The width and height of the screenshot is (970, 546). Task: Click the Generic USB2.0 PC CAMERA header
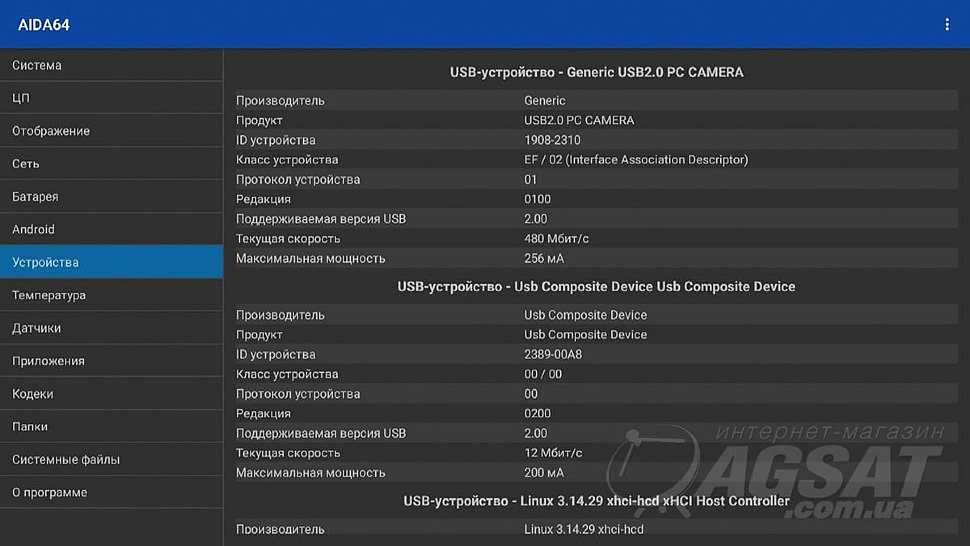click(x=596, y=72)
